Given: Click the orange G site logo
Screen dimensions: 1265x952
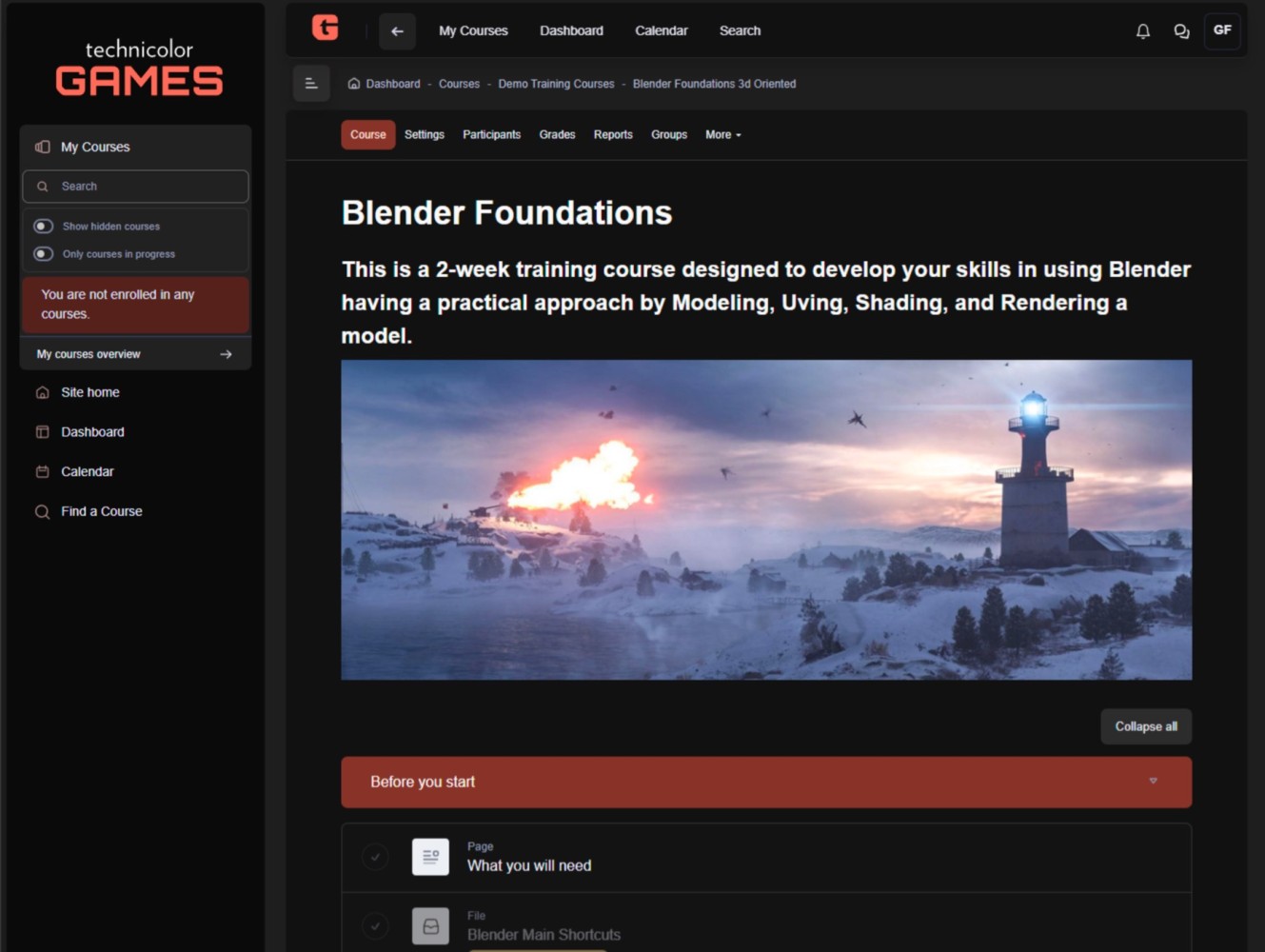Looking at the screenshot, I should pyautogui.click(x=326, y=28).
